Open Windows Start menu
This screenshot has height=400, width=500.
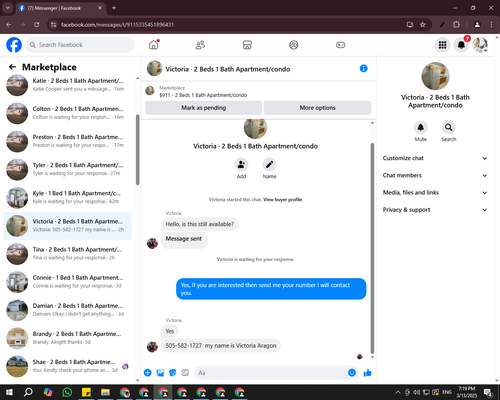tap(9, 392)
